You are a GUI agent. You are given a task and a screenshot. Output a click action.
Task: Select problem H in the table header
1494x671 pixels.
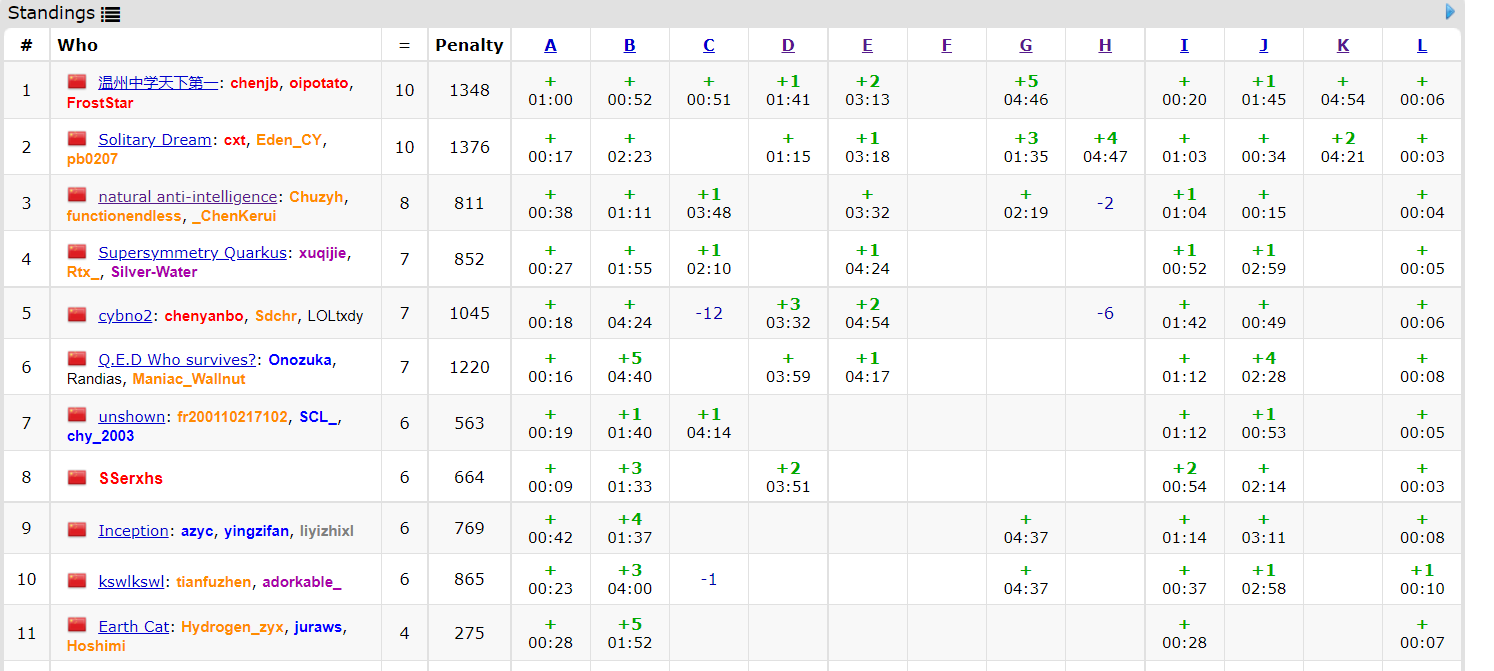pyautogui.click(x=1104, y=45)
